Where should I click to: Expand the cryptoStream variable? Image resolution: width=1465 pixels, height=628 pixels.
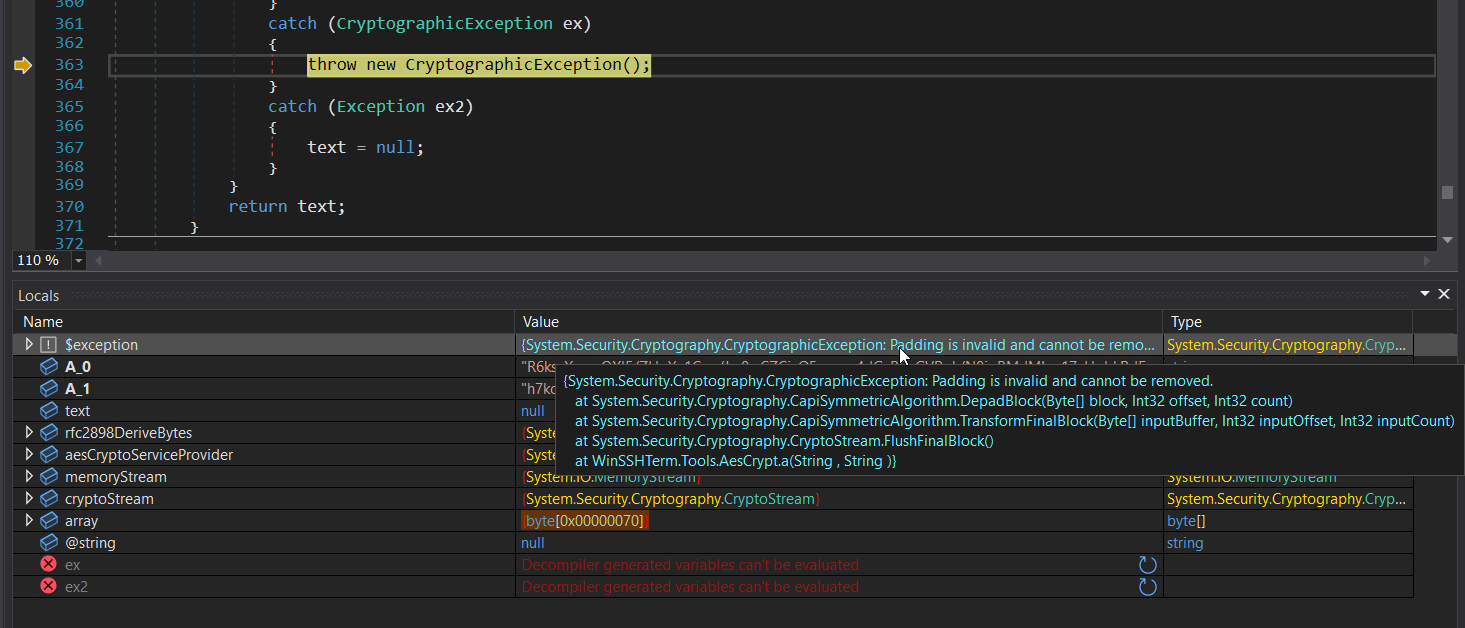pos(29,499)
